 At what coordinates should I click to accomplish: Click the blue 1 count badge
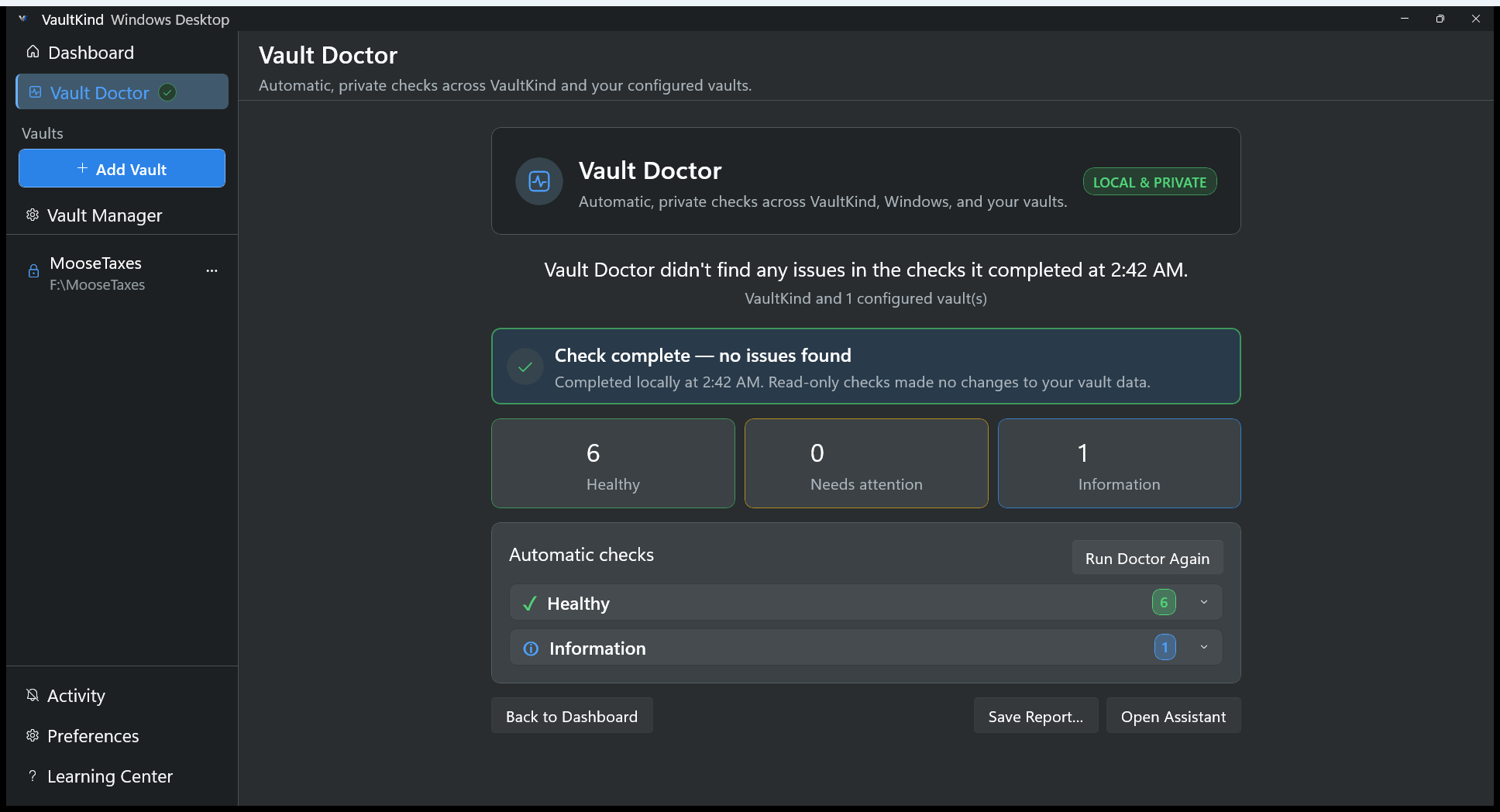point(1165,647)
